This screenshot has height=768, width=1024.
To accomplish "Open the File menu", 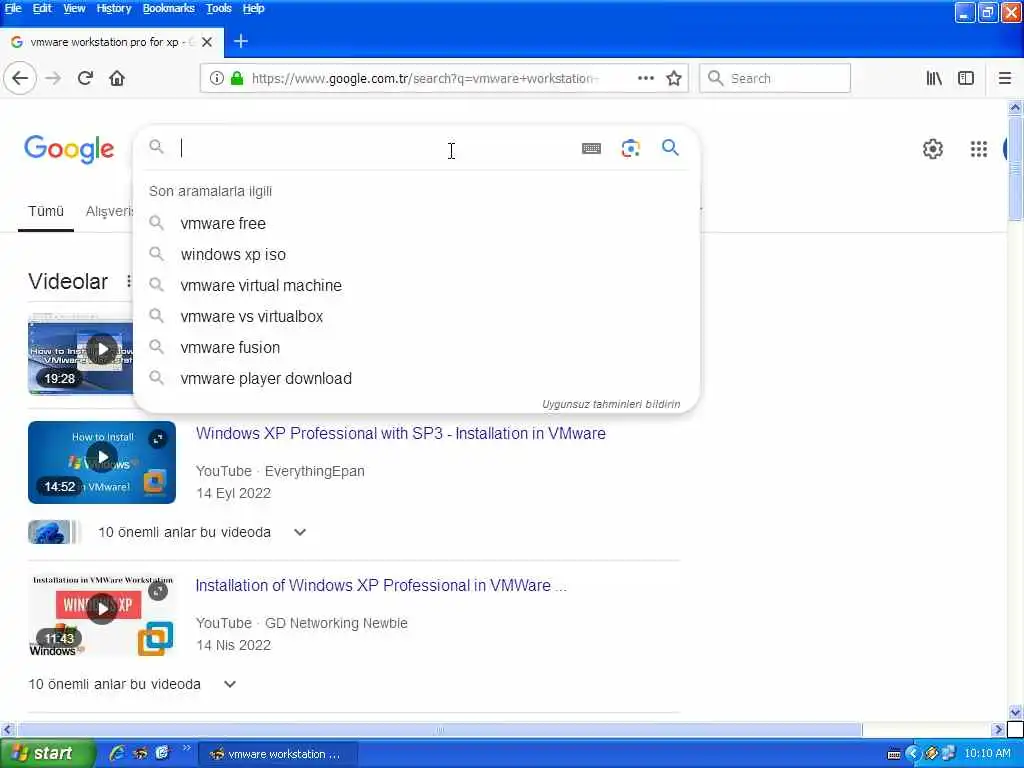I will pos(13,8).
